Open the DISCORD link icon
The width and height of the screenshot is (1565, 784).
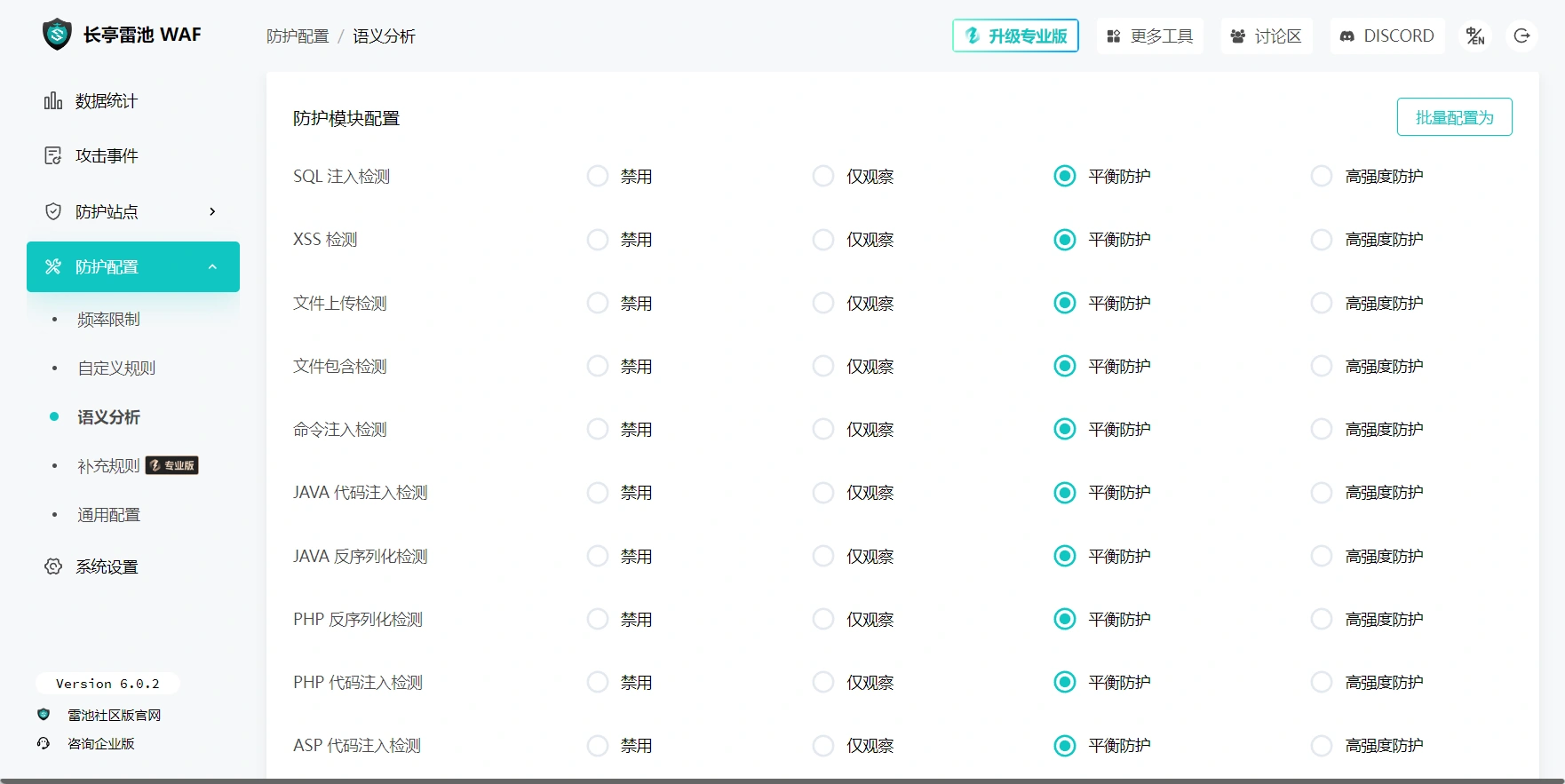pyautogui.click(x=1347, y=36)
